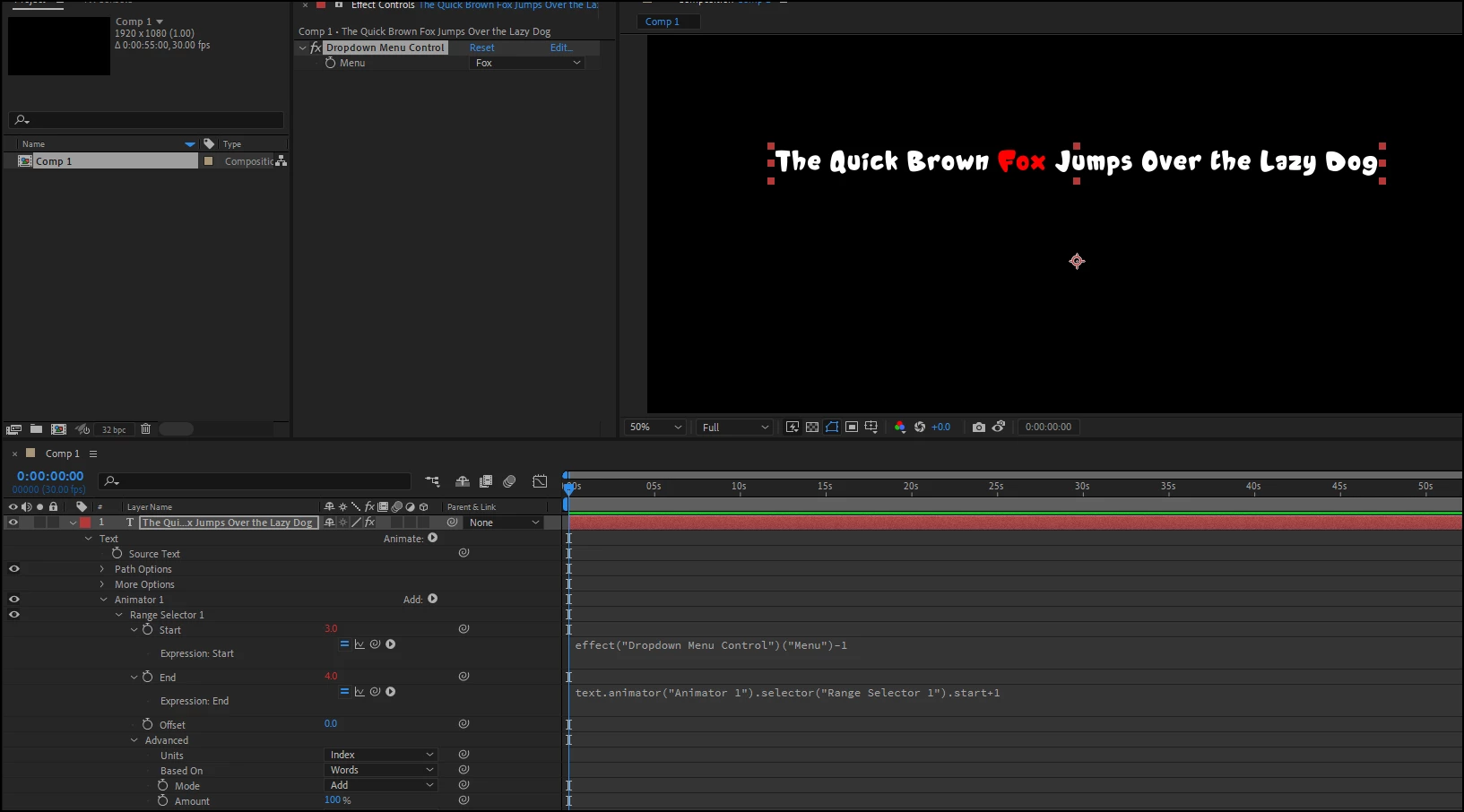Image resolution: width=1464 pixels, height=812 pixels.
Task: Toggle the enable expression switch for Start
Action: pos(344,644)
